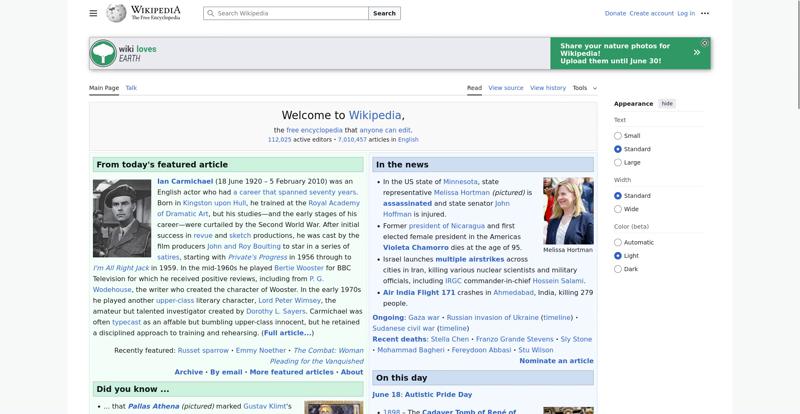
Task: Open the three-dot personal tools menu
Action: [x=705, y=13]
